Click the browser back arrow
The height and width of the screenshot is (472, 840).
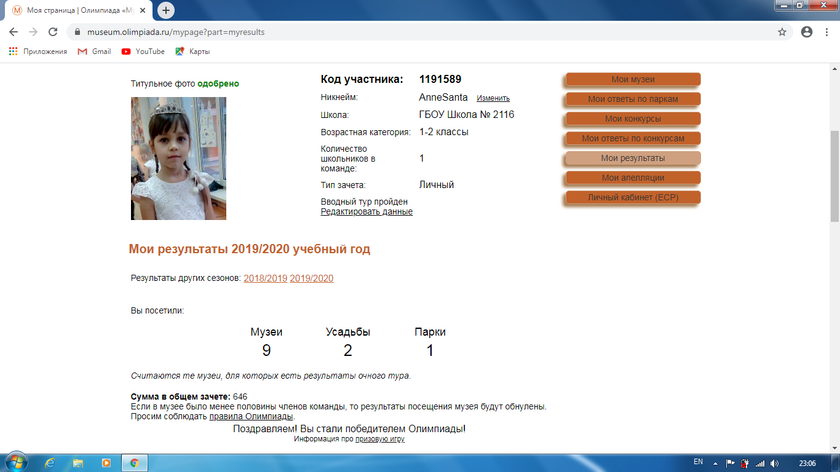coord(13,31)
